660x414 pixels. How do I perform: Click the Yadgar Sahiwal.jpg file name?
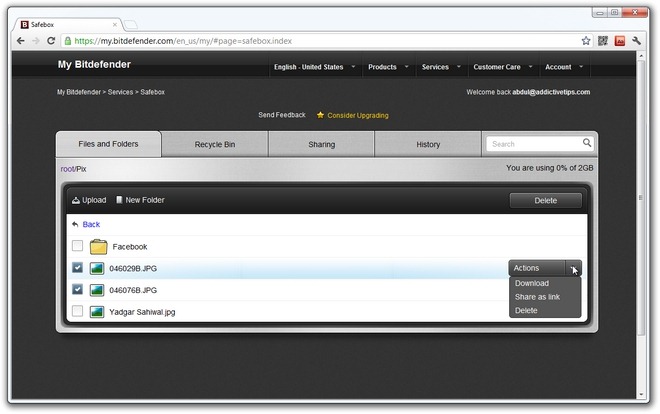pyautogui.click(x=142, y=312)
